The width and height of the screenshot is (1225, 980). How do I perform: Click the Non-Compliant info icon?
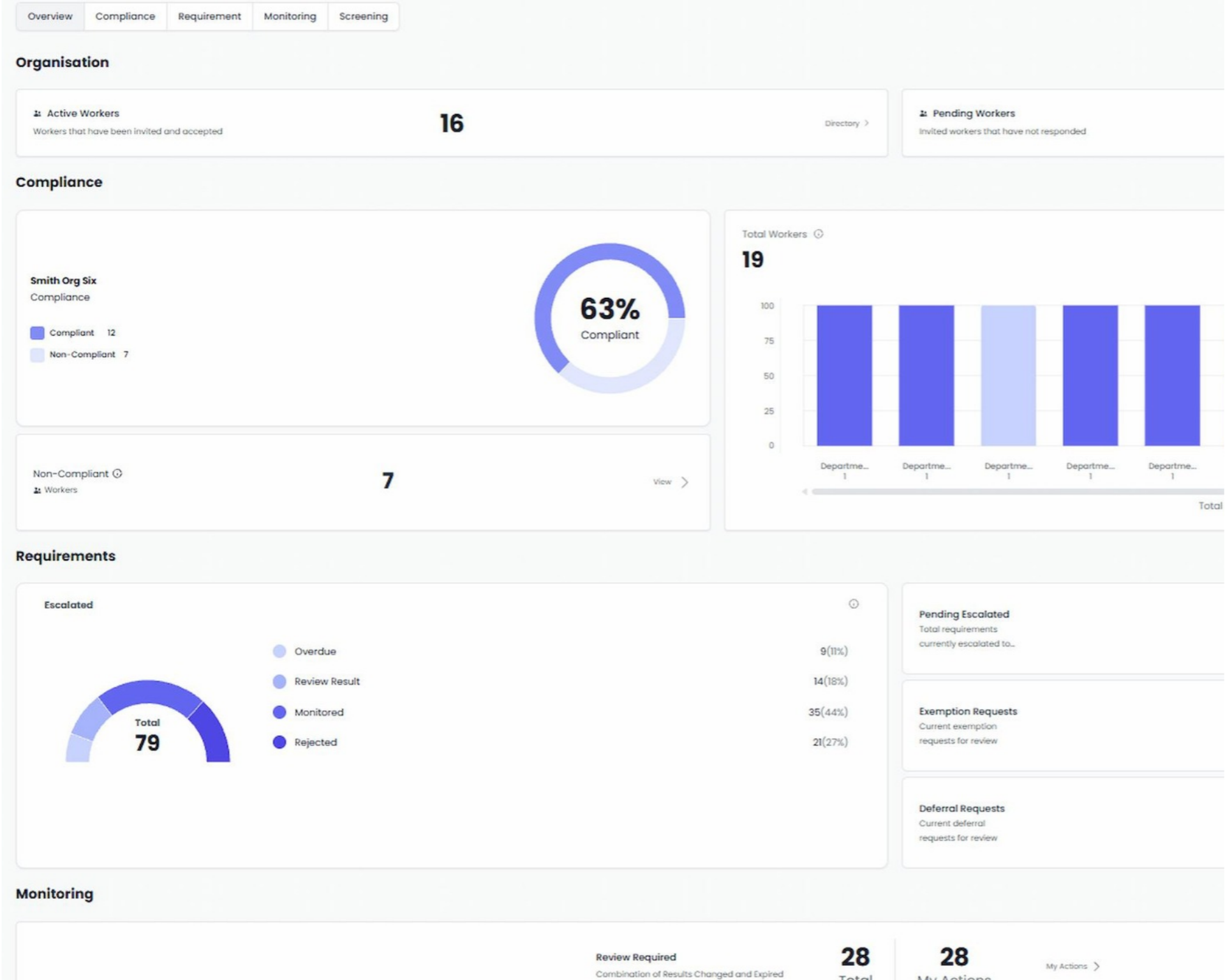[x=117, y=473]
